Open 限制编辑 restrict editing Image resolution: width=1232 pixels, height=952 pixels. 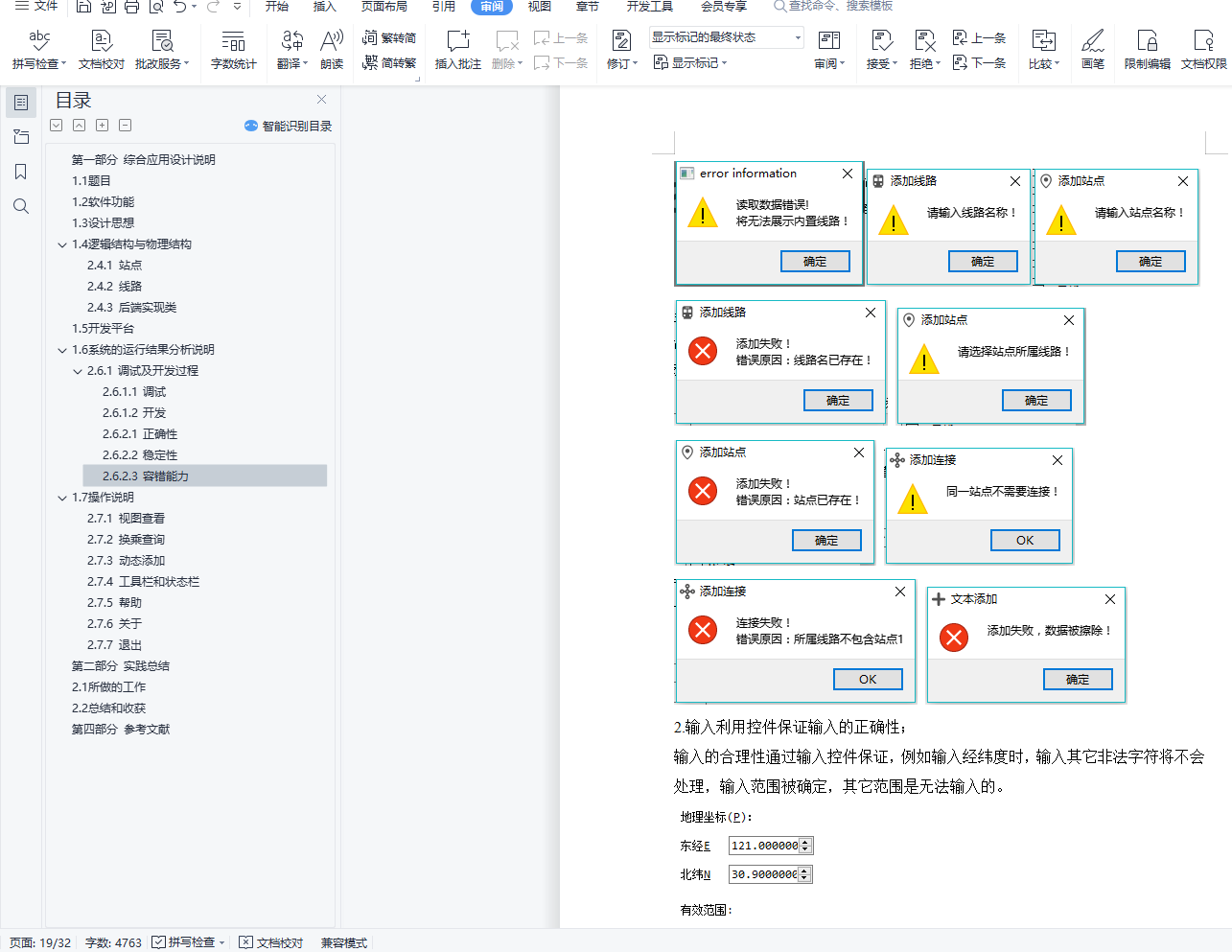coord(1148,49)
